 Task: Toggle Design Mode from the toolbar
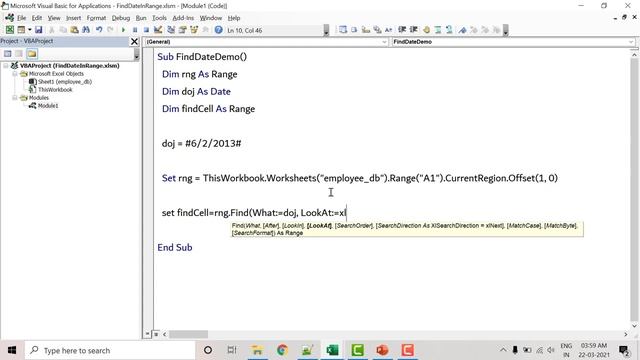158,30
